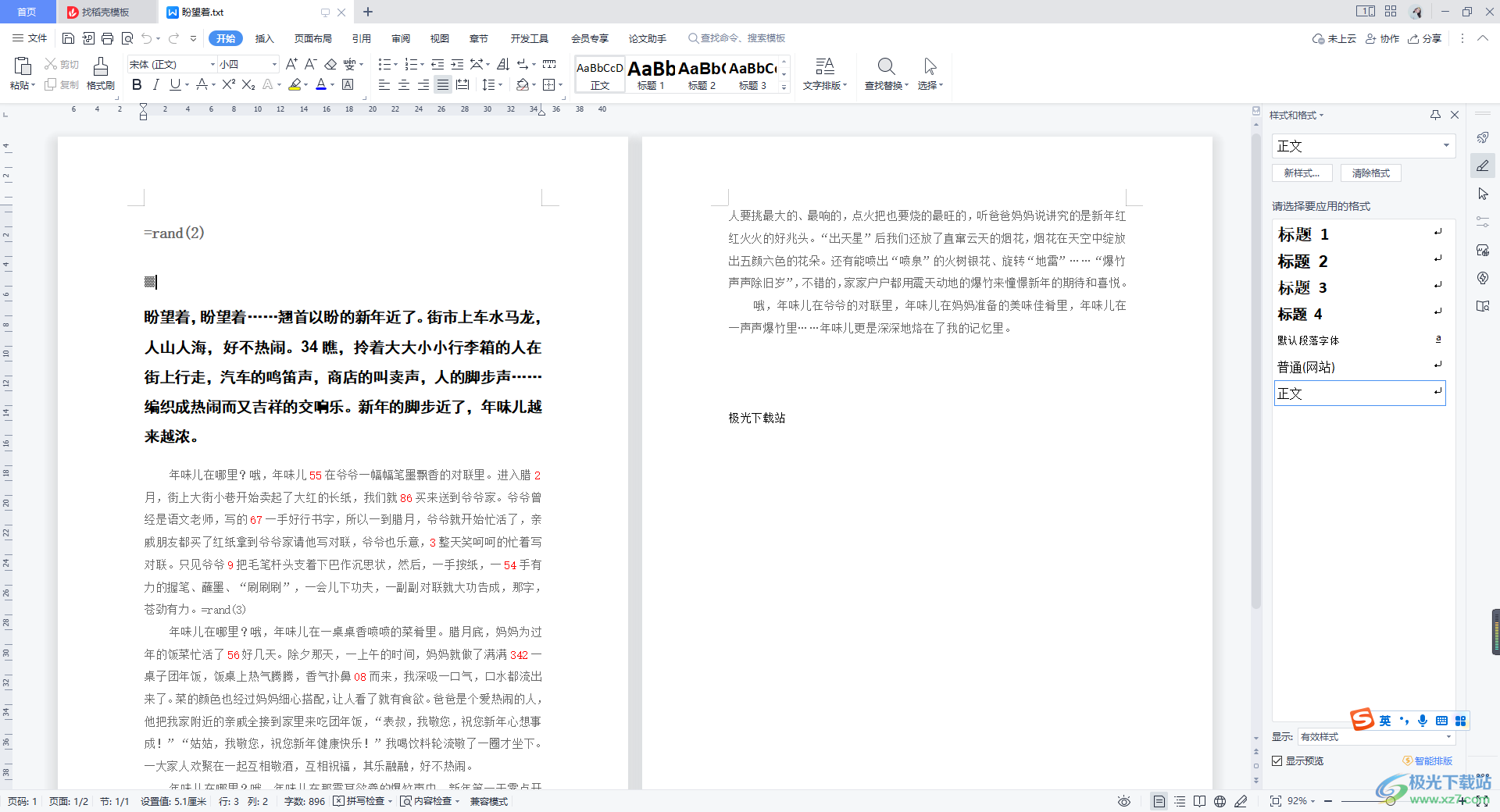Expand the current style dropdown in pane
The width and height of the screenshot is (1500, 812).
(x=1446, y=146)
